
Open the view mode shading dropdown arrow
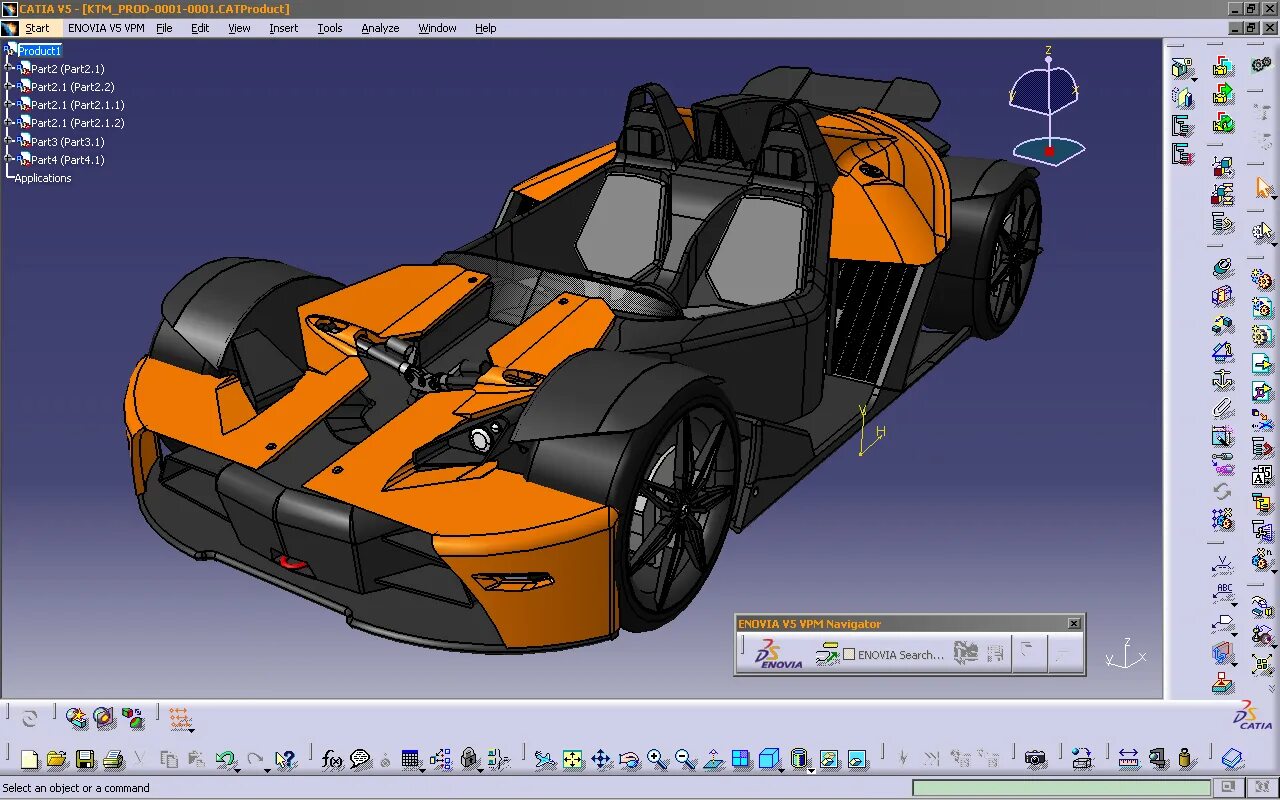point(811,769)
